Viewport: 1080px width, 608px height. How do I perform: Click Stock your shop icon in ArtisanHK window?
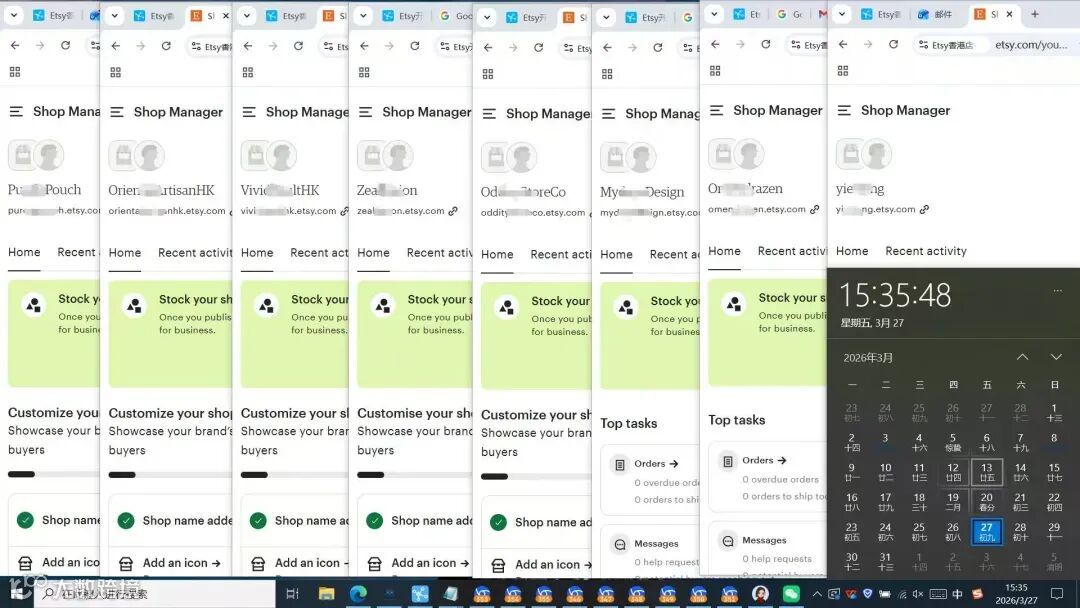[135, 305]
